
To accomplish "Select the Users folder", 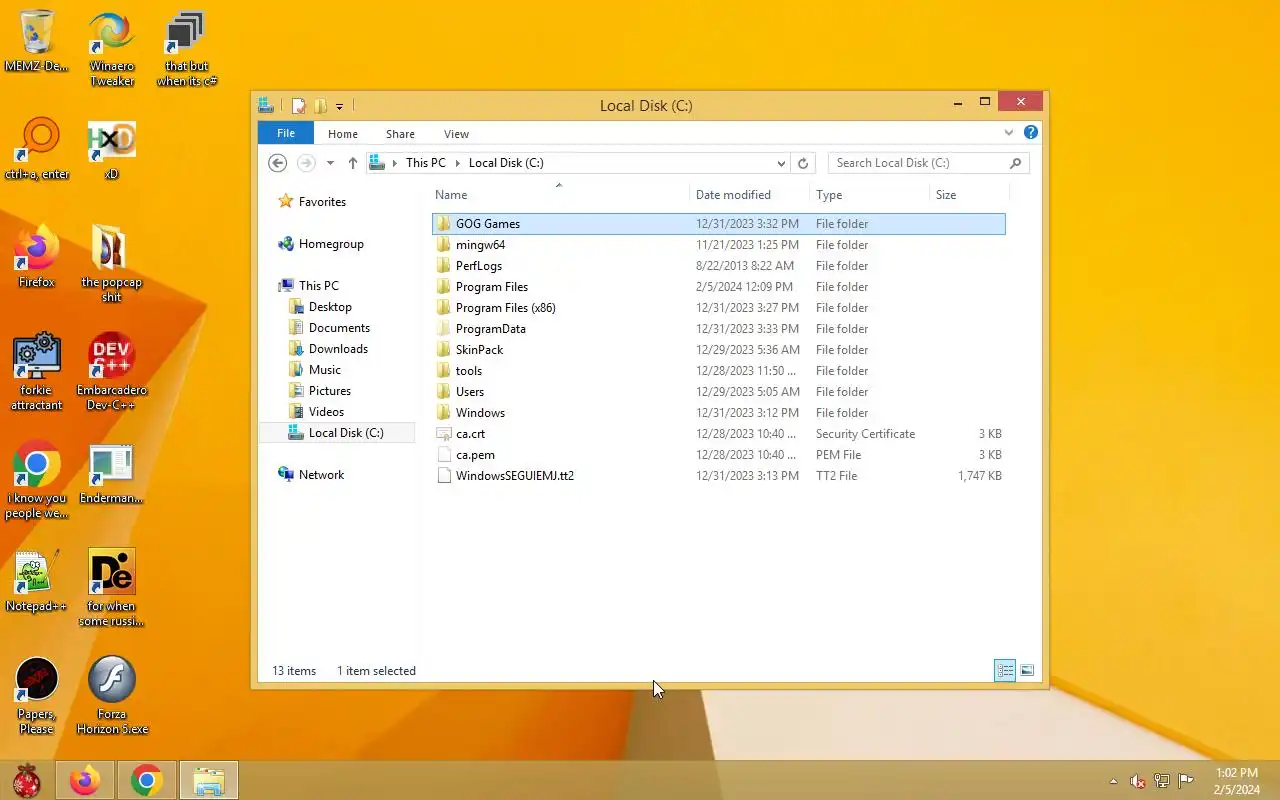I will coord(718,392).
